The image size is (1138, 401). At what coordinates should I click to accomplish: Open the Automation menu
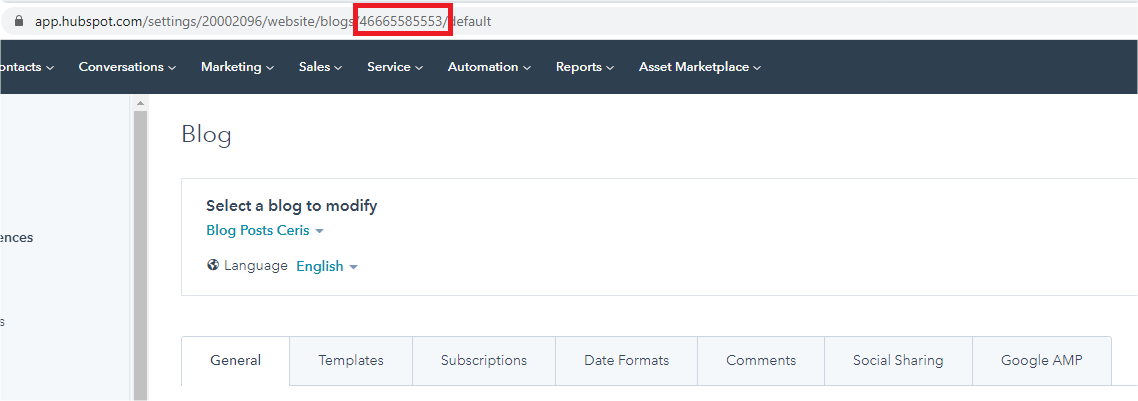point(489,67)
